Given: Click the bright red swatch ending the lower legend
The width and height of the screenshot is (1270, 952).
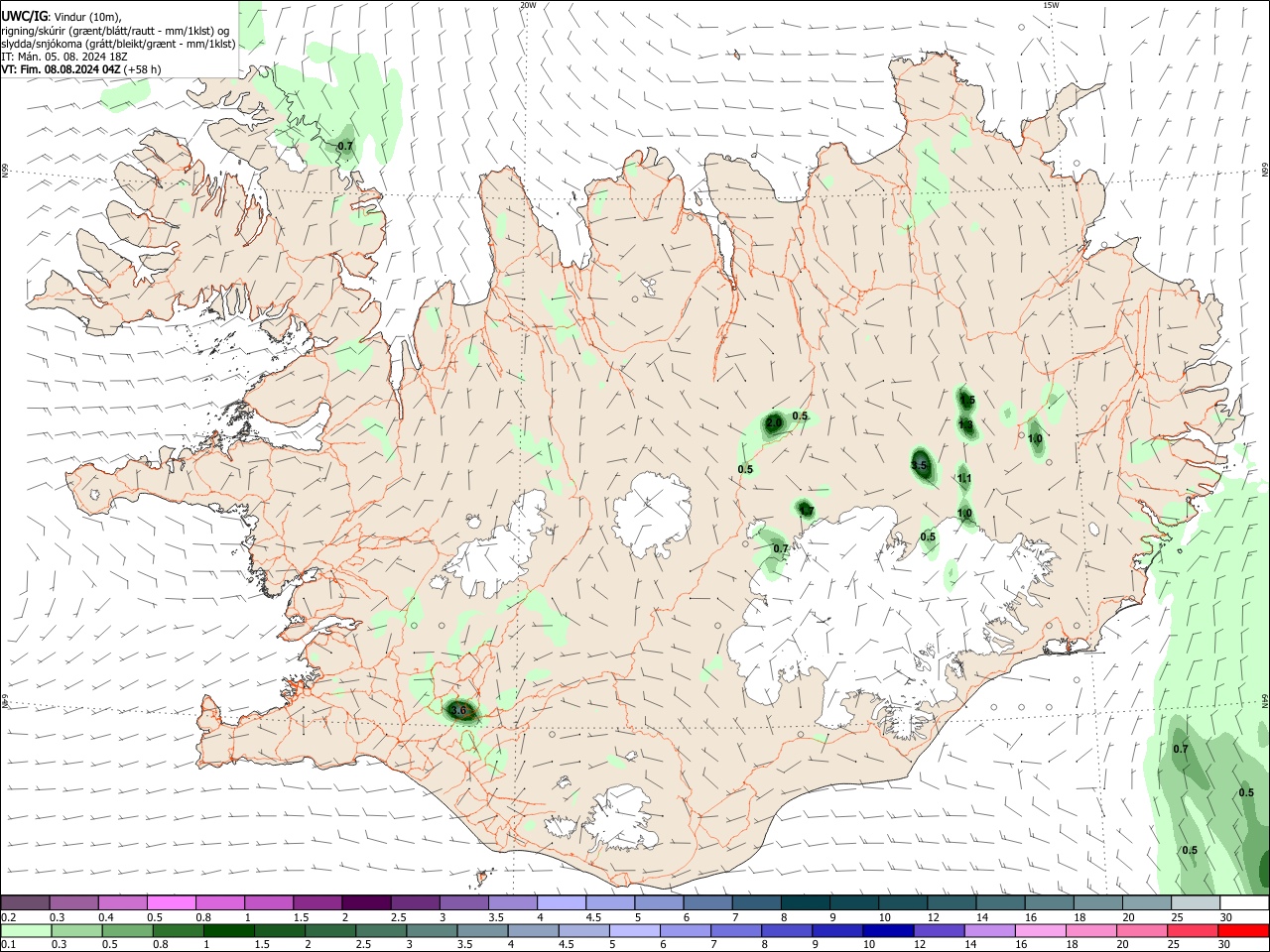Looking at the screenshot, I should click(x=1244, y=931).
